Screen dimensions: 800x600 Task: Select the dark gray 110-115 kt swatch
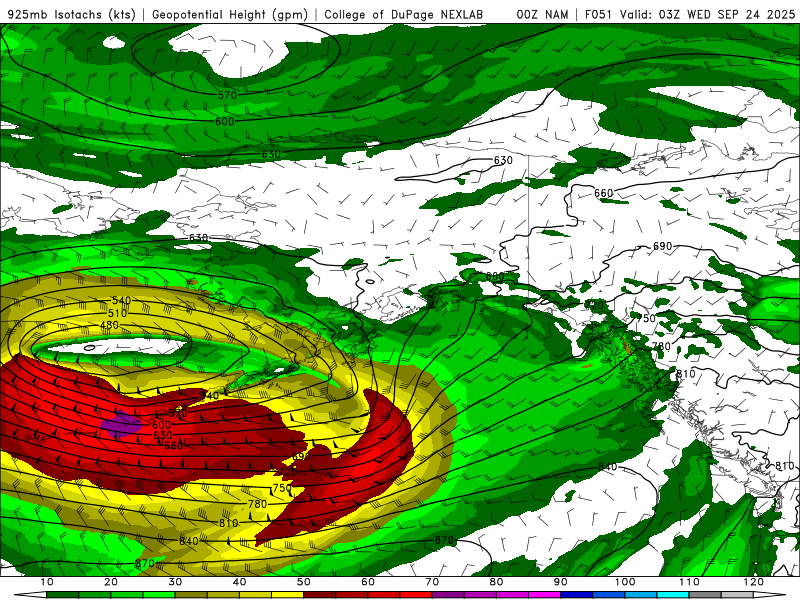point(705,595)
